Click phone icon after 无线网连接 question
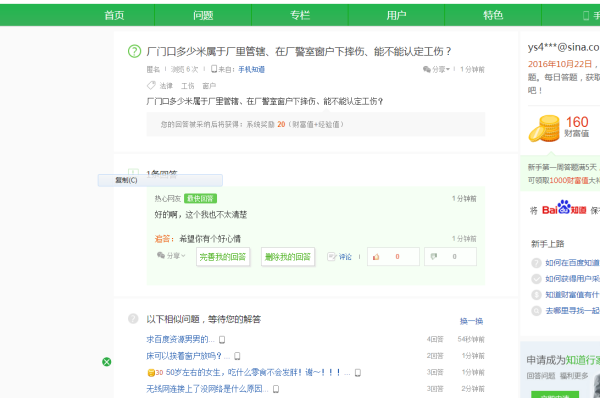Screen dimensions: 600x398 (x=276, y=389)
